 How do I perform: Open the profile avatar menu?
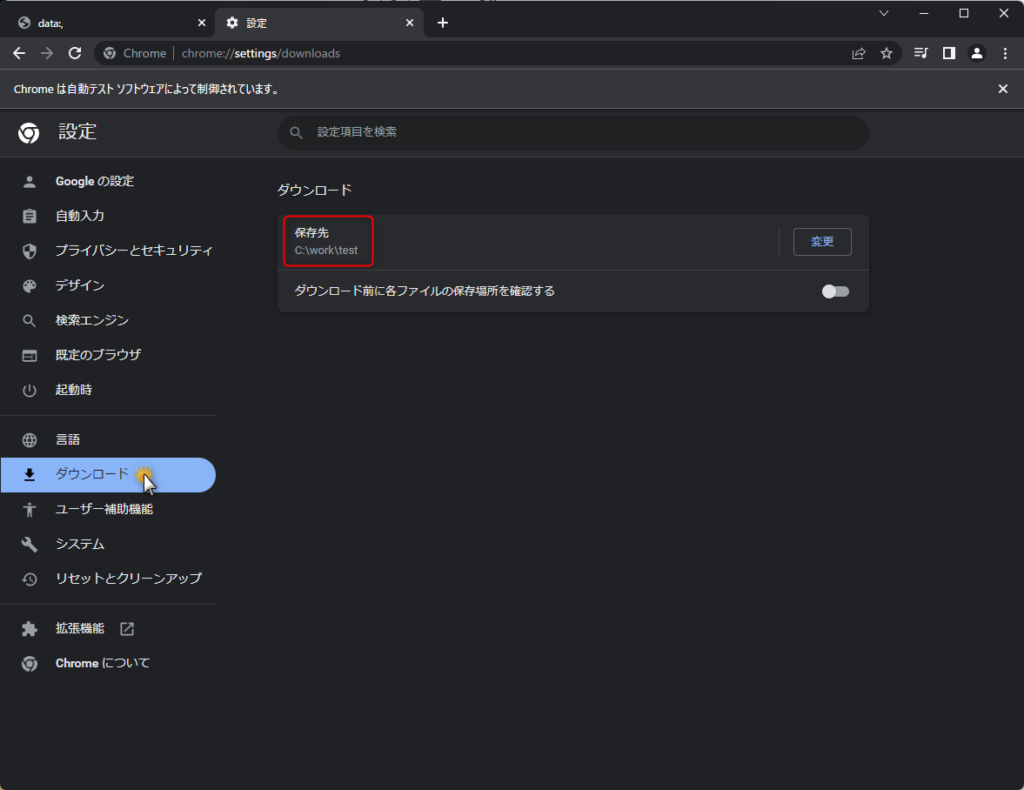click(x=977, y=54)
